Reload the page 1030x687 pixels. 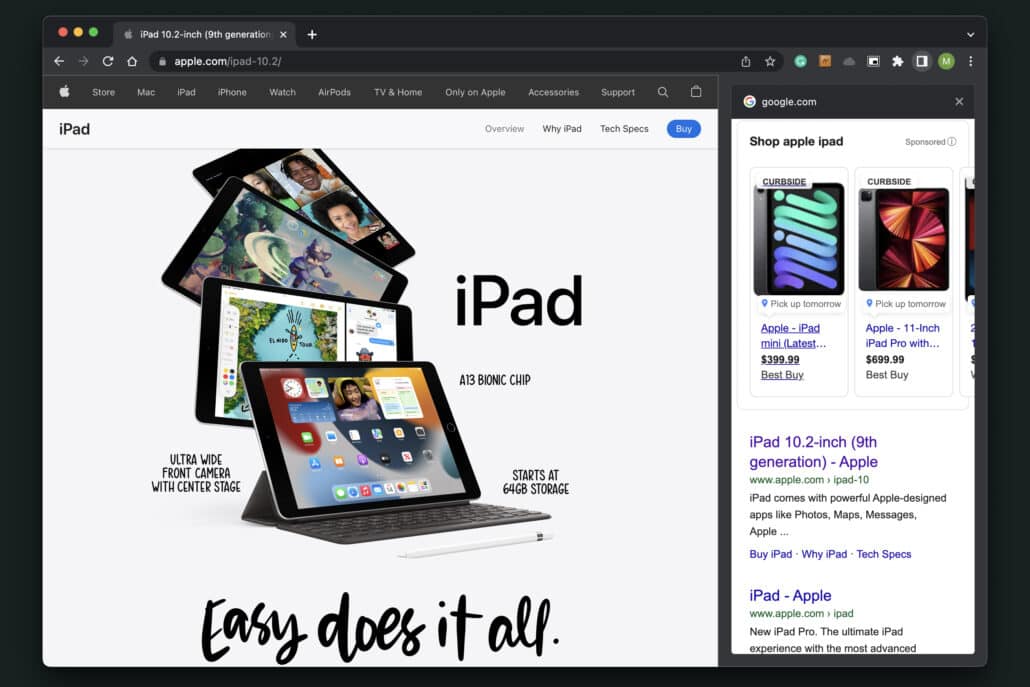click(x=108, y=61)
